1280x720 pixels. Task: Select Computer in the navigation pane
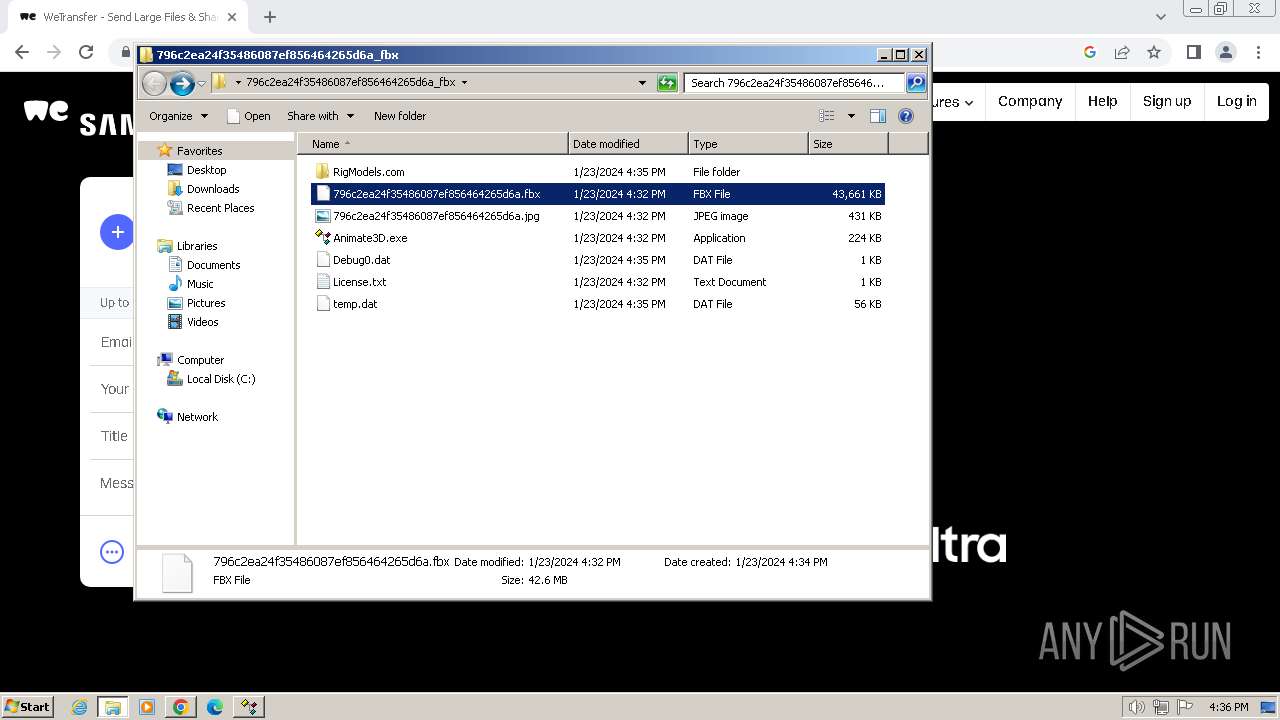coord(200,360)
